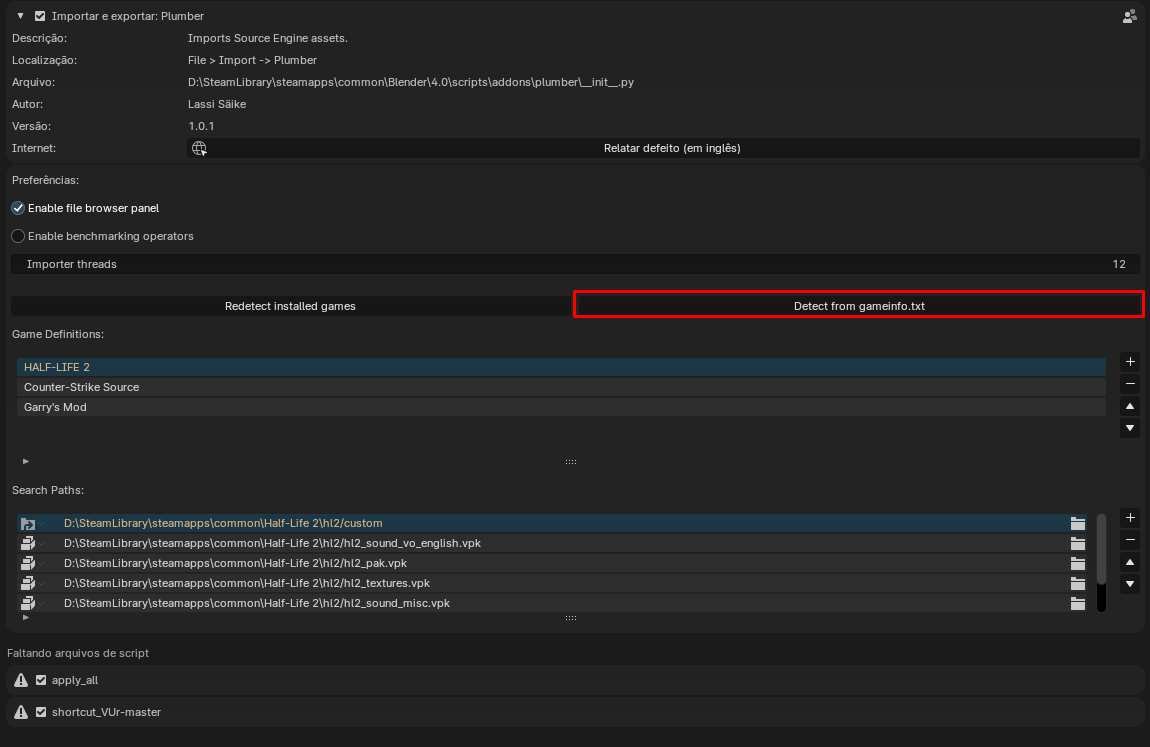The width and height of the screenshot is (1150, 747).
Task: Add a new search path with plus
Action: coord(1130,518)
